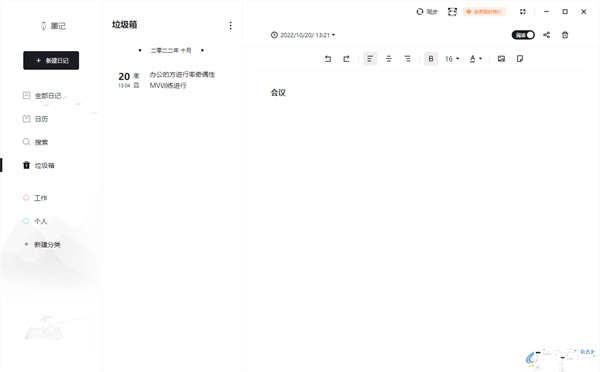Minimize the application window
Image resolution: width=600 pixels, height=372 pixels.
click(x=546, y=12)
